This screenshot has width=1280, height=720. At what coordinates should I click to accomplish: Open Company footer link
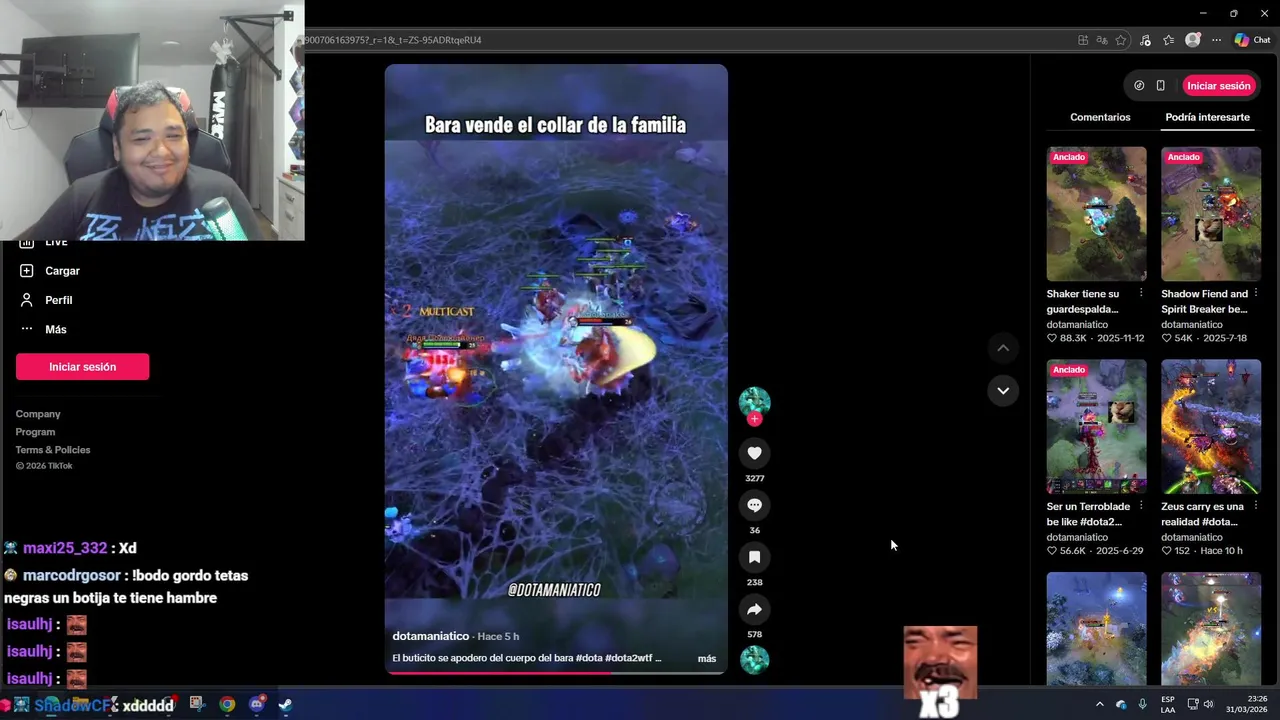(x=38, y=414)
